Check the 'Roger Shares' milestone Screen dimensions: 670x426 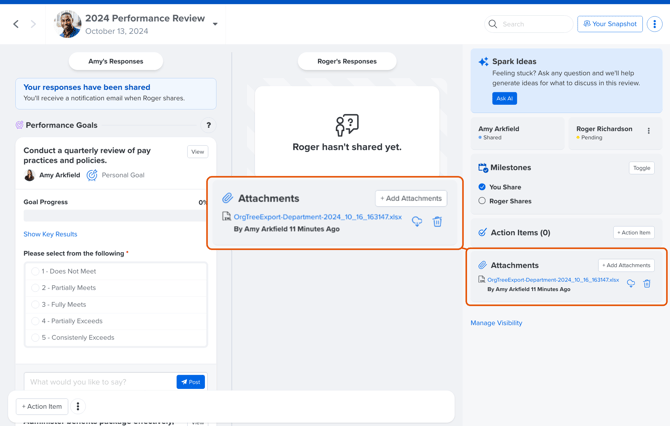(x=482, y=201)
